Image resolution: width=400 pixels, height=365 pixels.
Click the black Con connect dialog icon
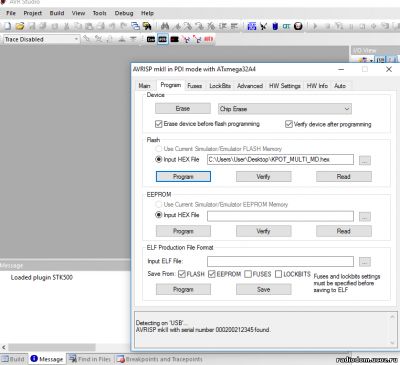point(151,39)
